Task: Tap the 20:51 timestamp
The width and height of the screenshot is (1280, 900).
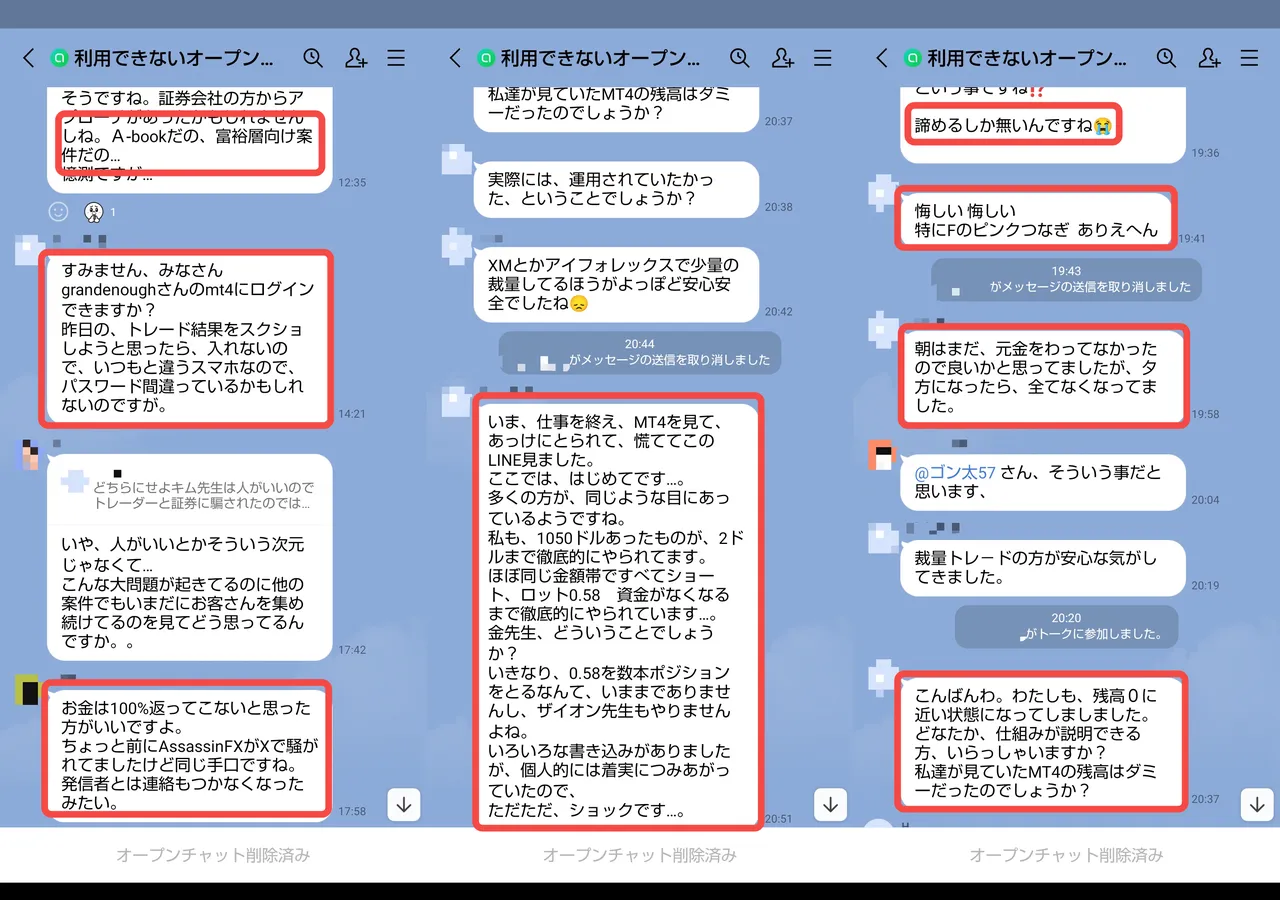Action: (779, 818)
